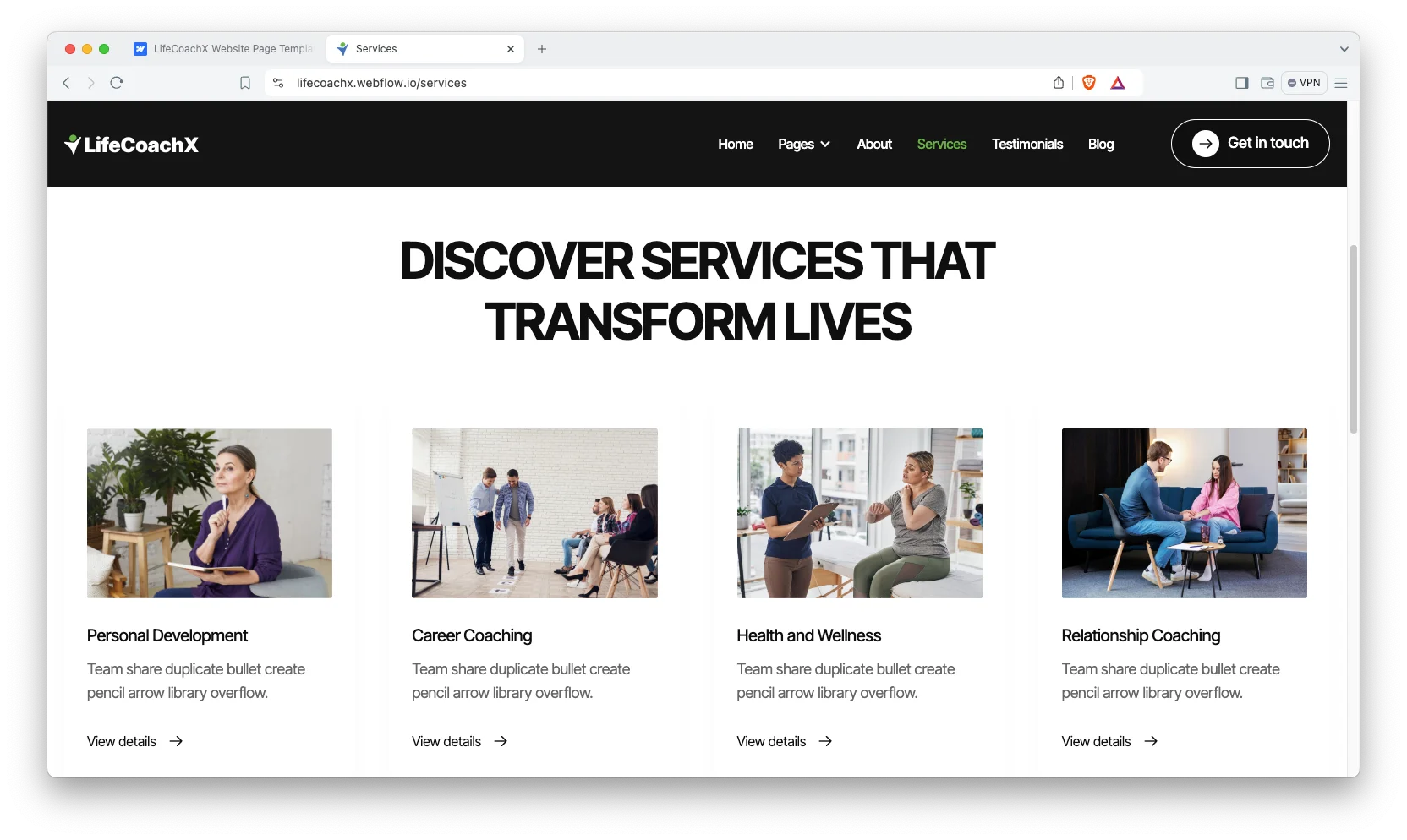
Task: Click the Brave Rewards triangle icon
Action: [1118, 83]
